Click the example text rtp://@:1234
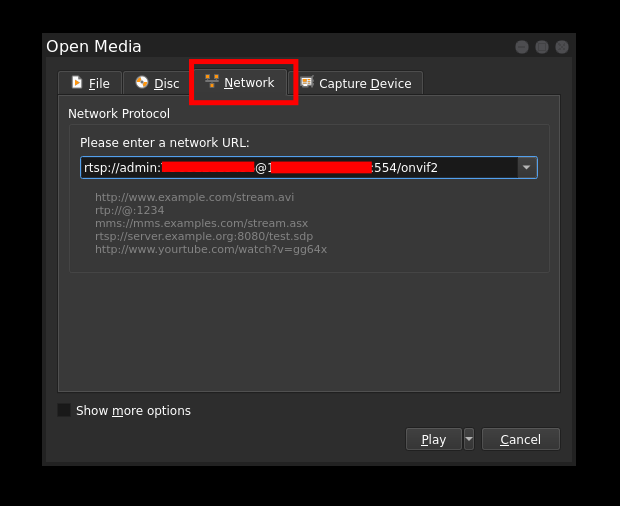The height and width of the screenshot is (506, 620). tap(130, 210)
